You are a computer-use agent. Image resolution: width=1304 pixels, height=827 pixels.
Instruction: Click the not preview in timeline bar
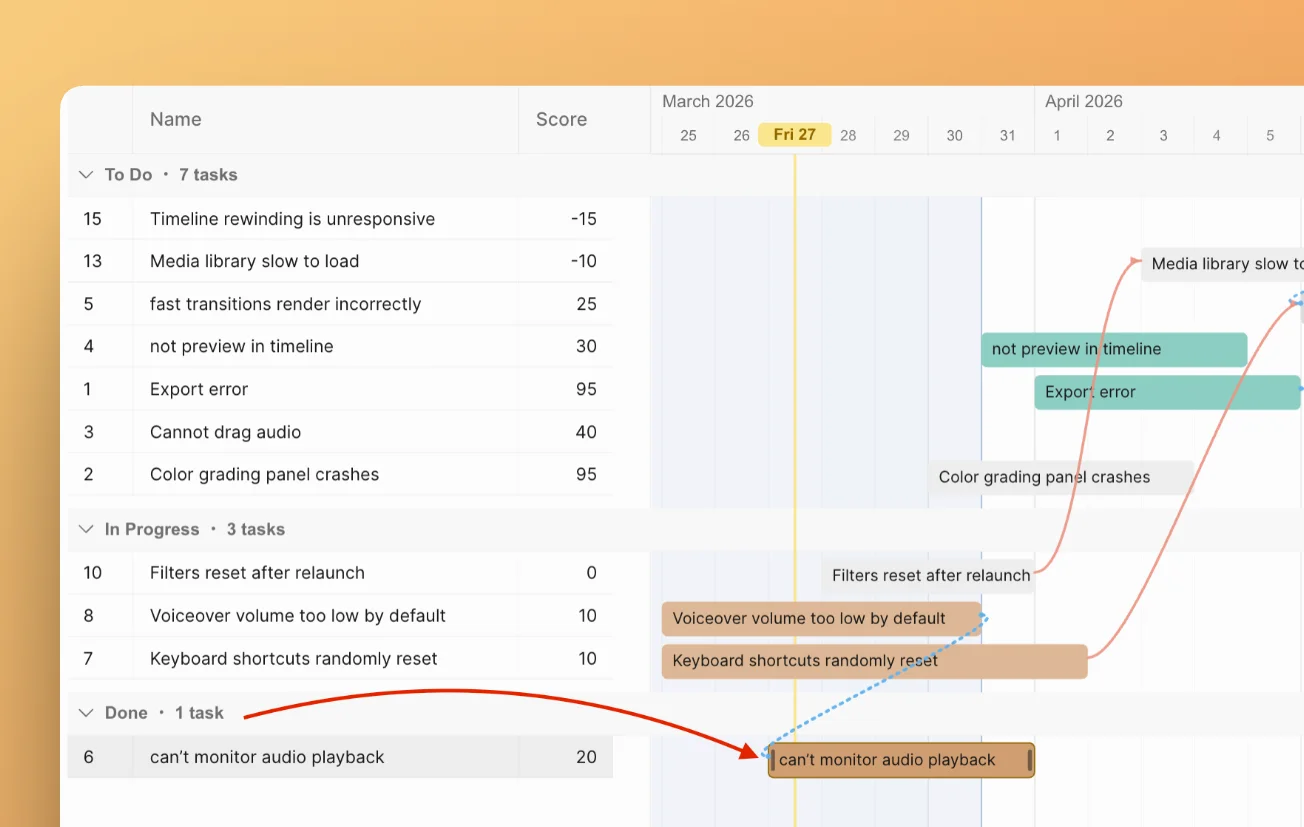[x=1113, y=349]
